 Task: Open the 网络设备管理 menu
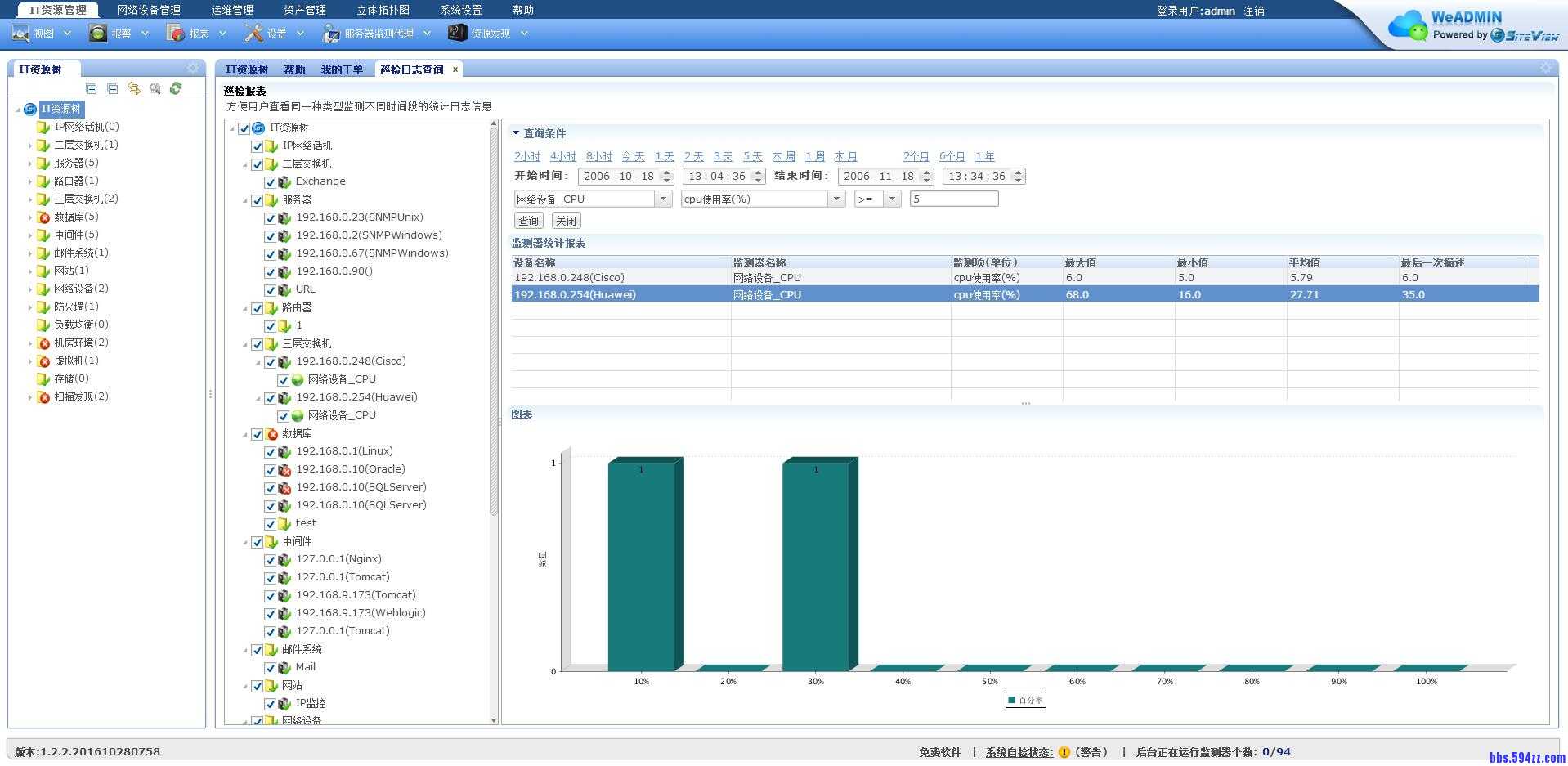[148, 10]
